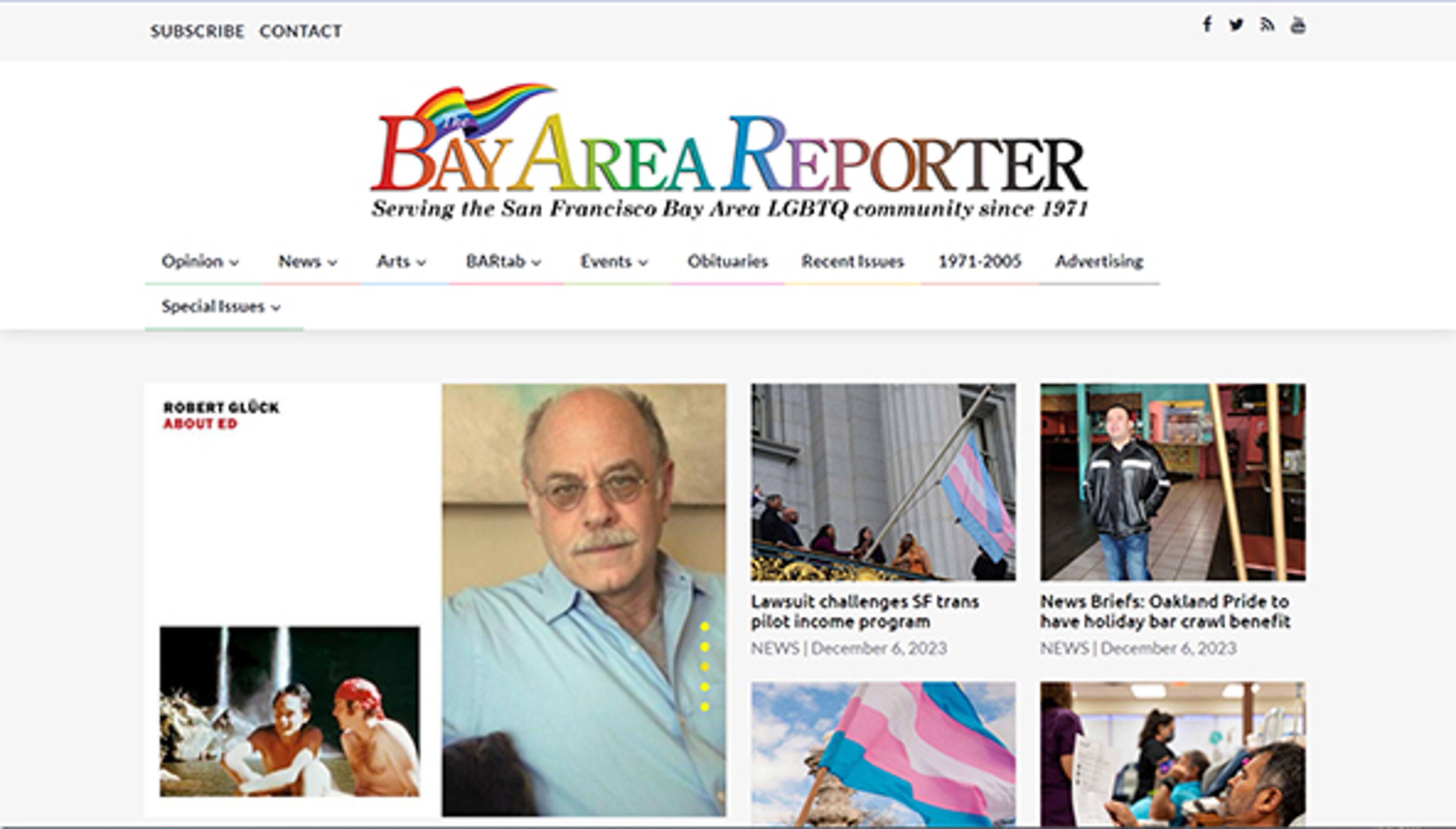Select the last yellow slider dot
This screenshot has width=1456, height=829.
point(704,707)
